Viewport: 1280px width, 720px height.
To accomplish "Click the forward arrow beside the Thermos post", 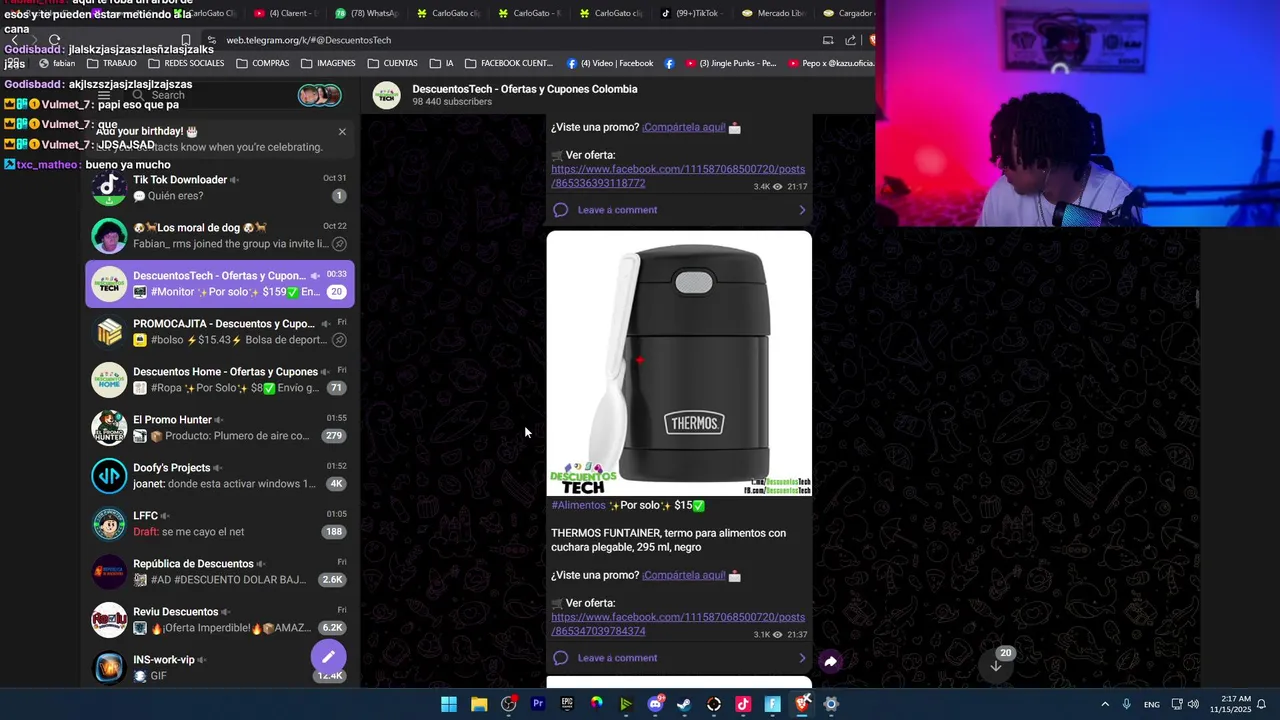I will click(x=830, y=661).
